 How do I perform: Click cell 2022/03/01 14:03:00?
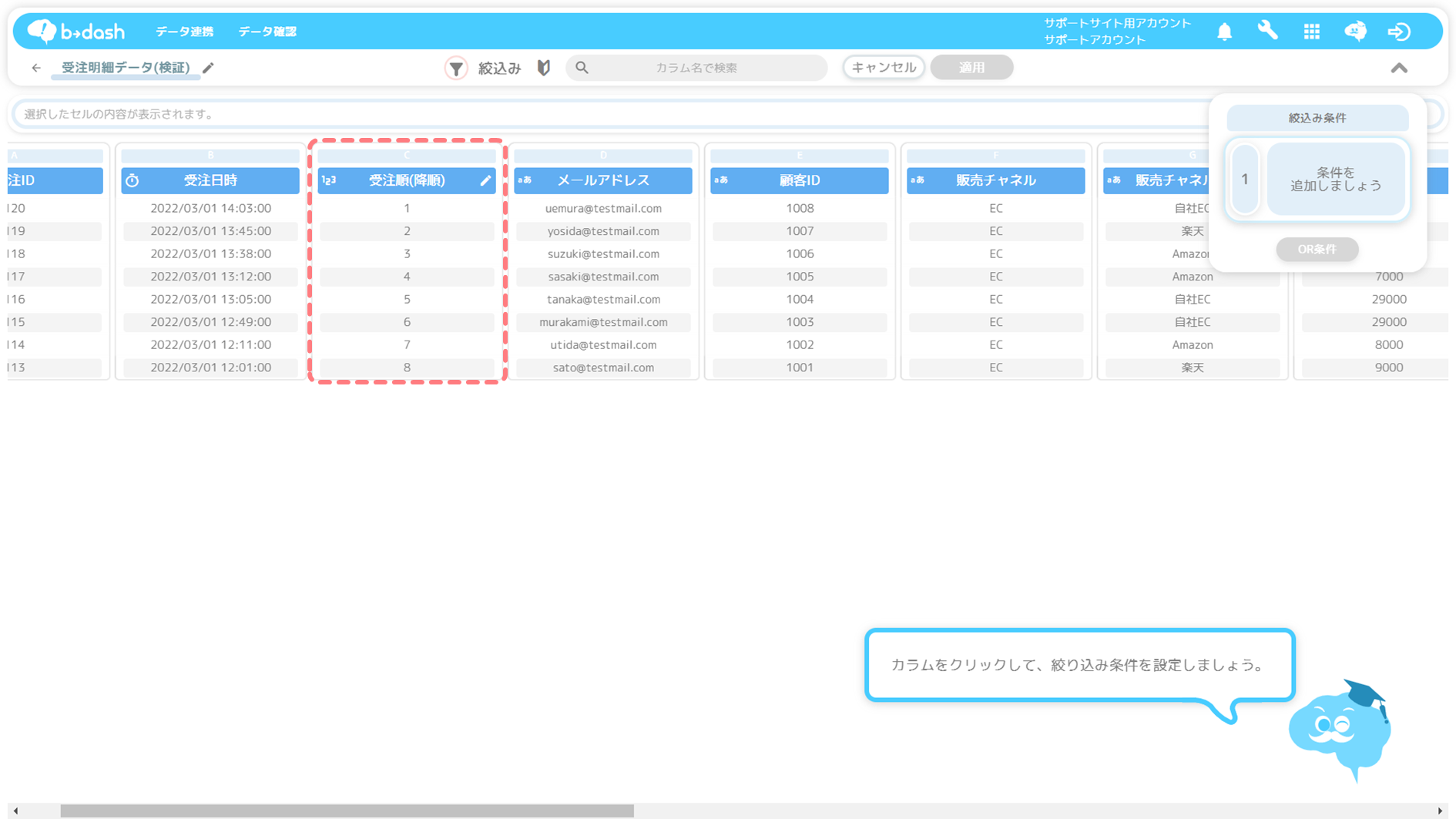pos(210,208)
